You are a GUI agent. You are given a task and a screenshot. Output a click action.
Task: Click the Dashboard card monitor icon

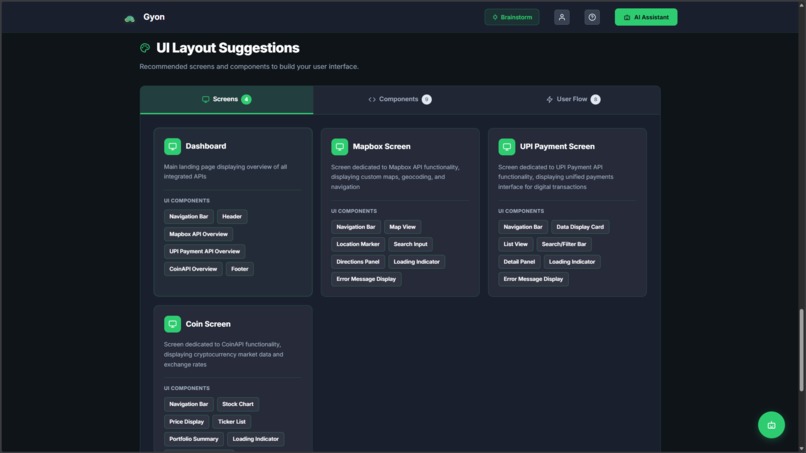[x=172, y=147]
